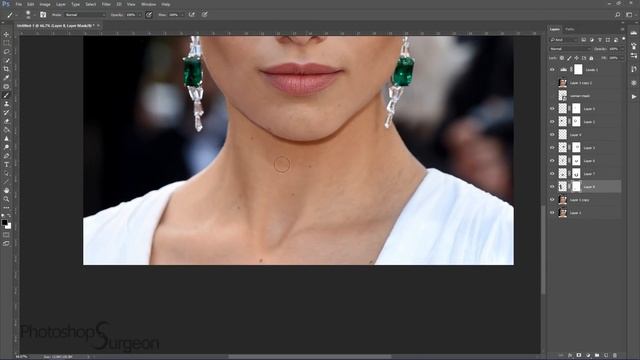Select the History Brush tool
This screenshot has width=640, height=360.
(x=6, y=113)
